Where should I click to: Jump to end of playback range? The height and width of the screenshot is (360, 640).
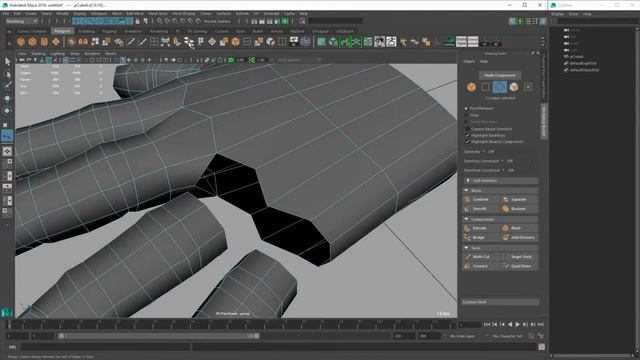[x=540, y=324]
